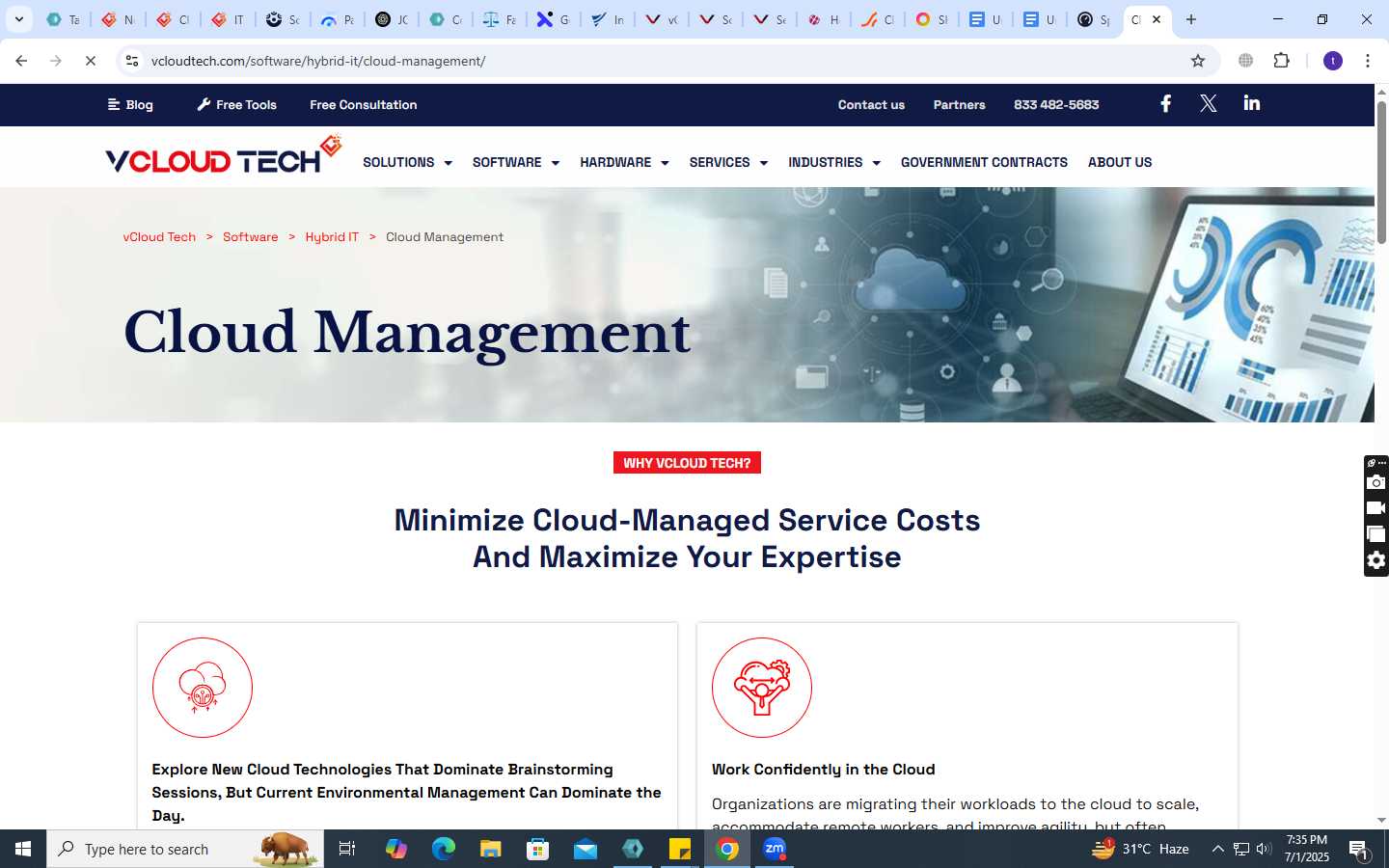1389x868 pixels.
Task: Switch to the 'JC' browser tab
Action: point(392,19)
